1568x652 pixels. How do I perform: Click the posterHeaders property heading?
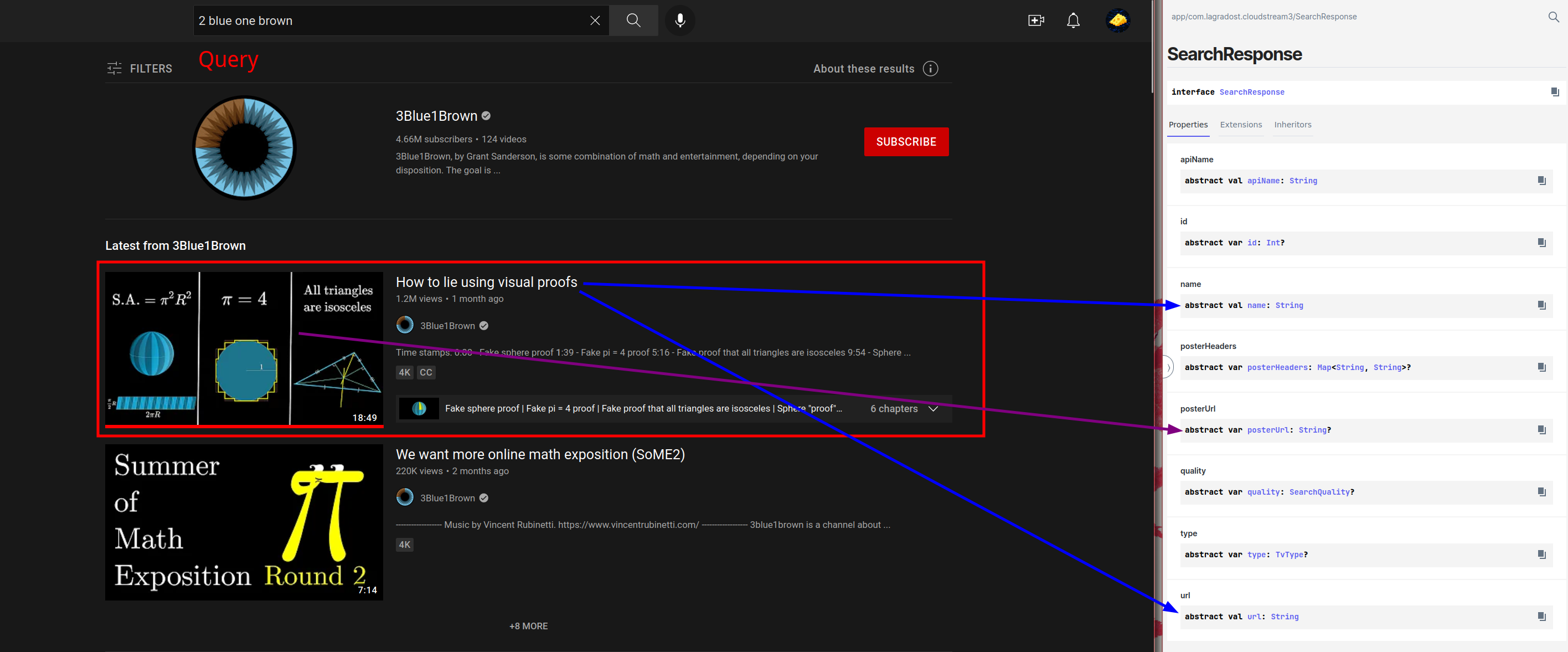click(x=1208, y=346)
